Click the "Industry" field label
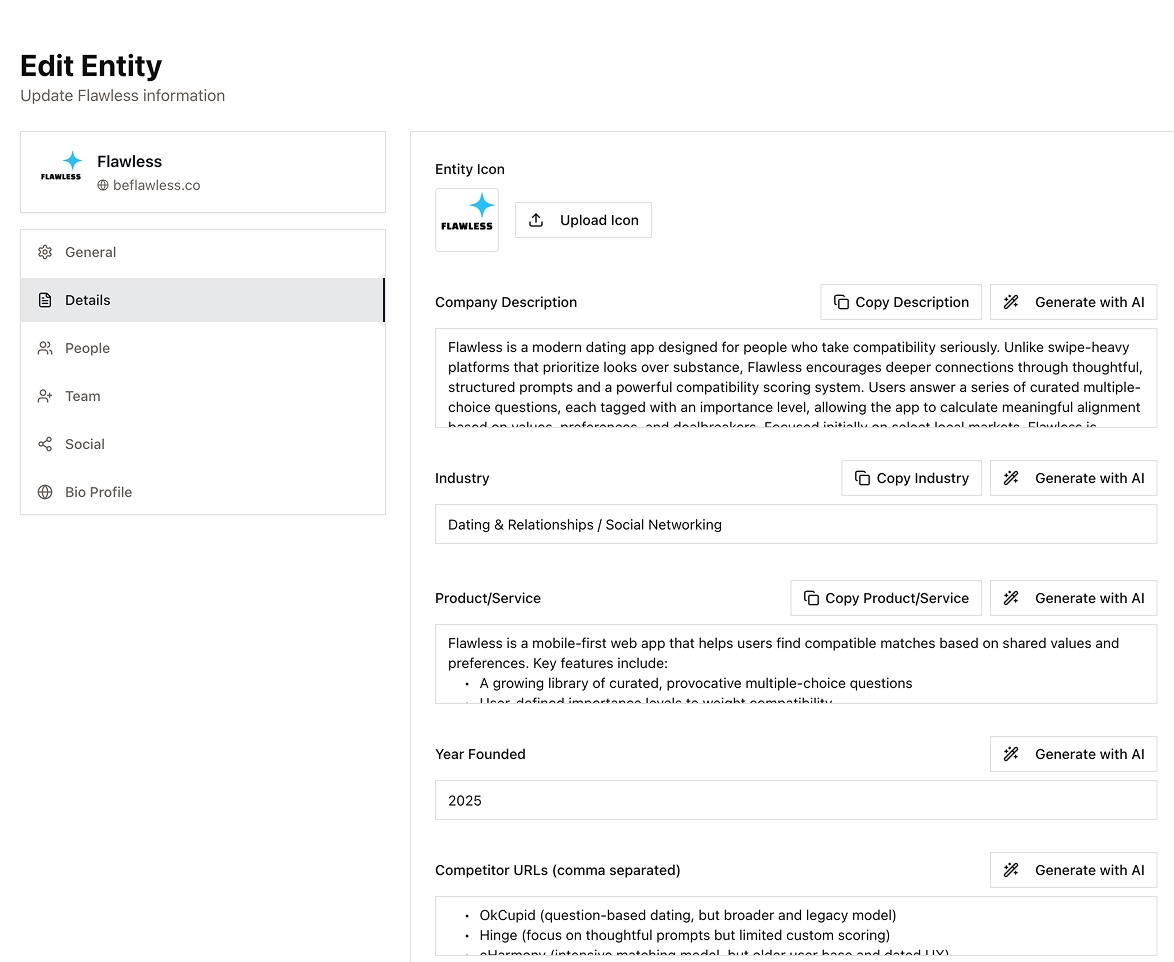The image size is (1174, 962). click(x=462, y=478)
